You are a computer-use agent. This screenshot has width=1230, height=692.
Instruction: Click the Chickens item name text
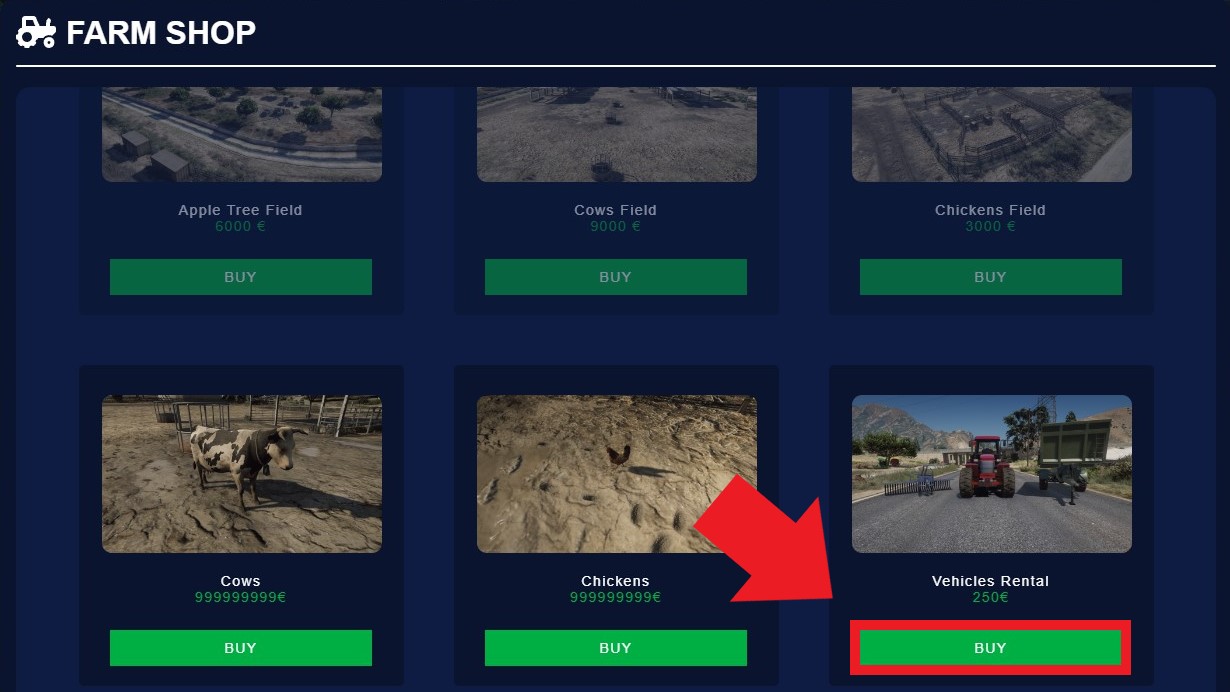pos(616,581)
